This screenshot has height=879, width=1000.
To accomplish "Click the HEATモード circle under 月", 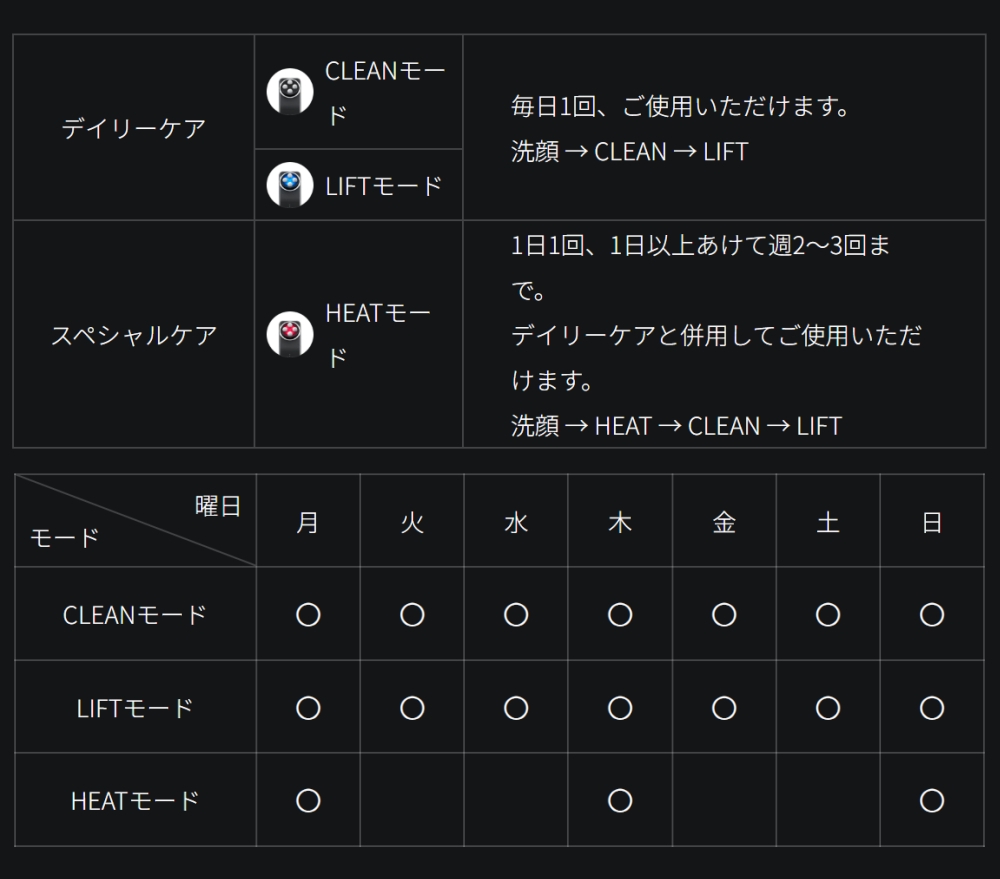I will (x=308, y=800).
